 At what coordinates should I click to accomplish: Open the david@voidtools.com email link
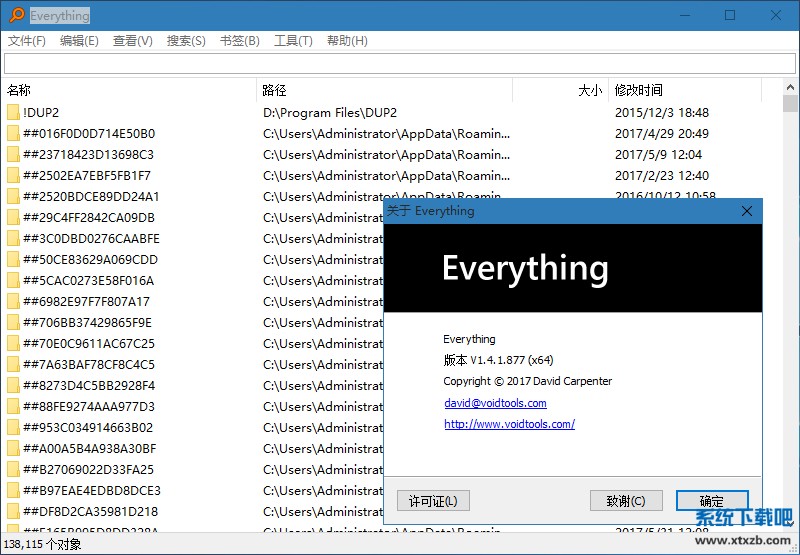coord(495,403)
